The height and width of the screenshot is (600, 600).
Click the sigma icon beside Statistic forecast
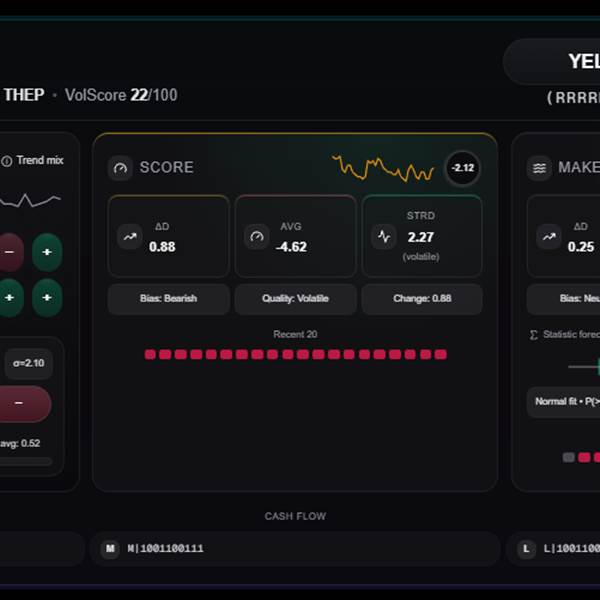[533, 335]
